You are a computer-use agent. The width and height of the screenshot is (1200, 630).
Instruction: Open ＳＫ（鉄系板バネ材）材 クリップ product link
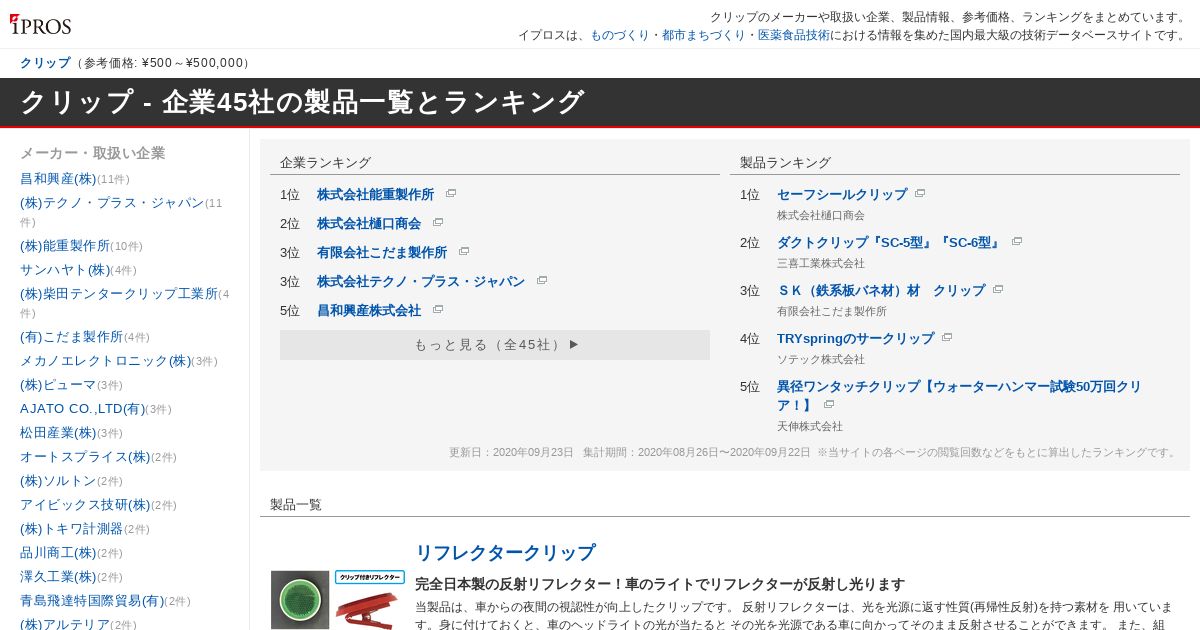tap(881, 291)
